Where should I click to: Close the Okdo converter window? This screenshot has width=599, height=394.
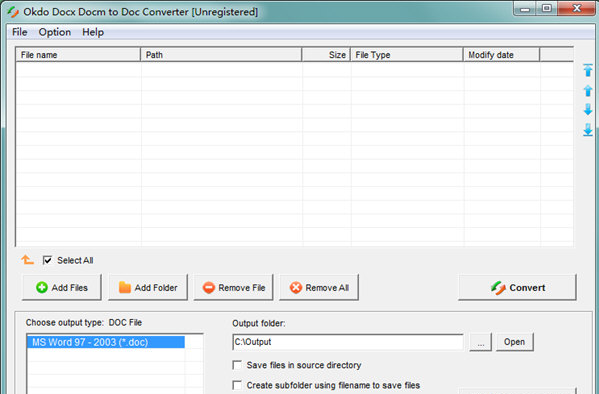click(577, 8)
